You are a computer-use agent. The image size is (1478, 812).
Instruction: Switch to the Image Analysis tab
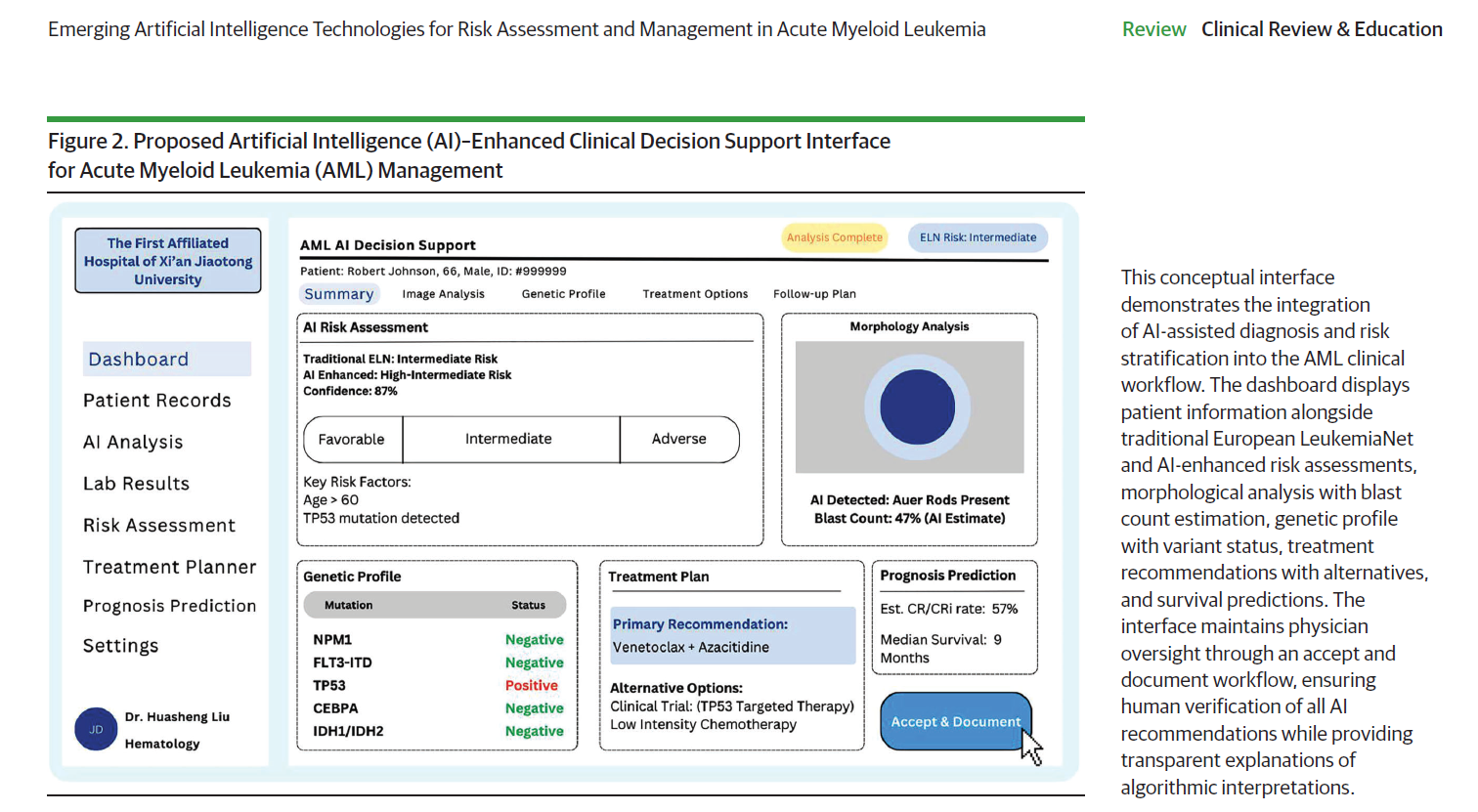443,294
